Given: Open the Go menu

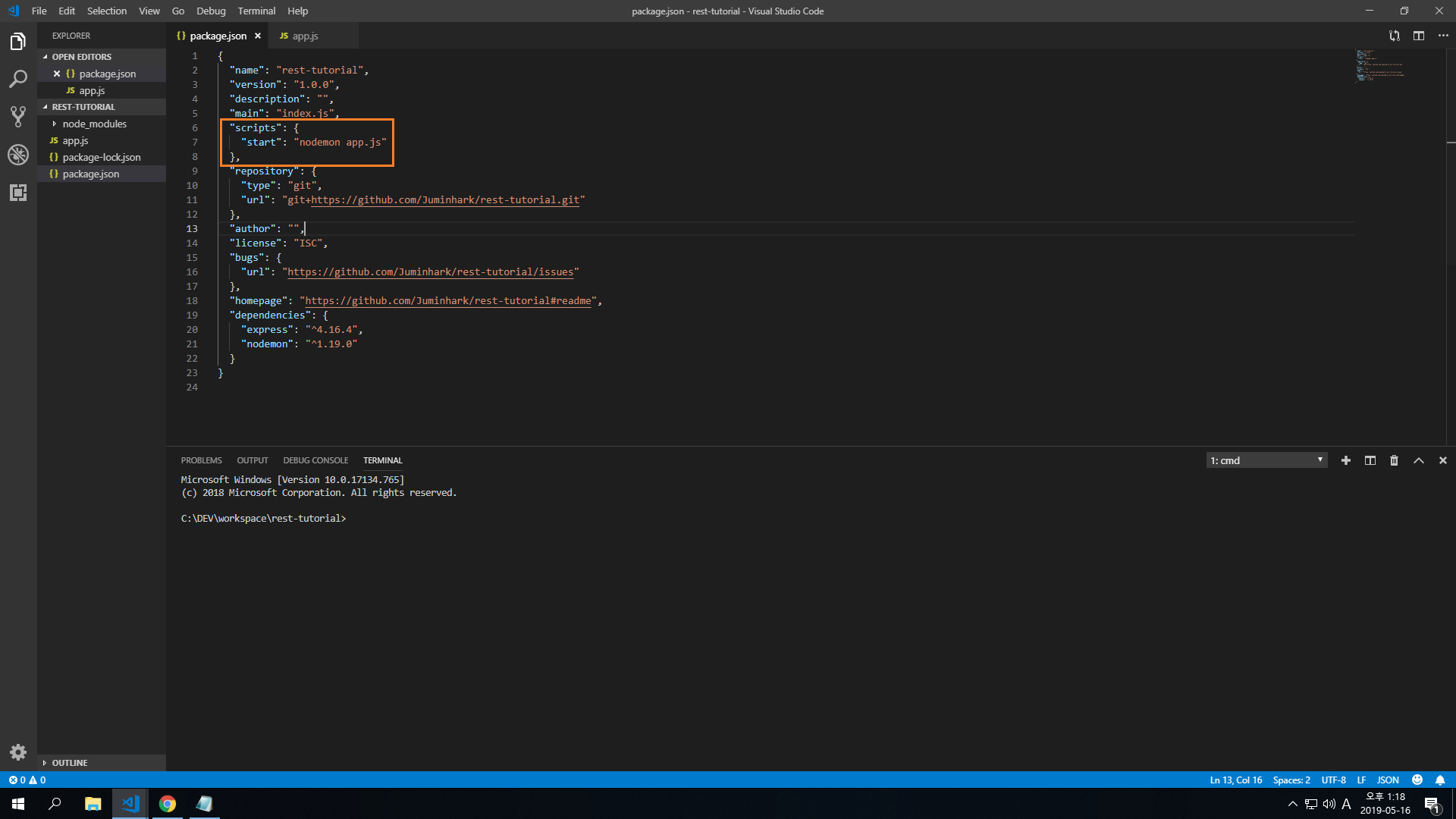Looking at the screenshot, I should (x=178, y=11).
